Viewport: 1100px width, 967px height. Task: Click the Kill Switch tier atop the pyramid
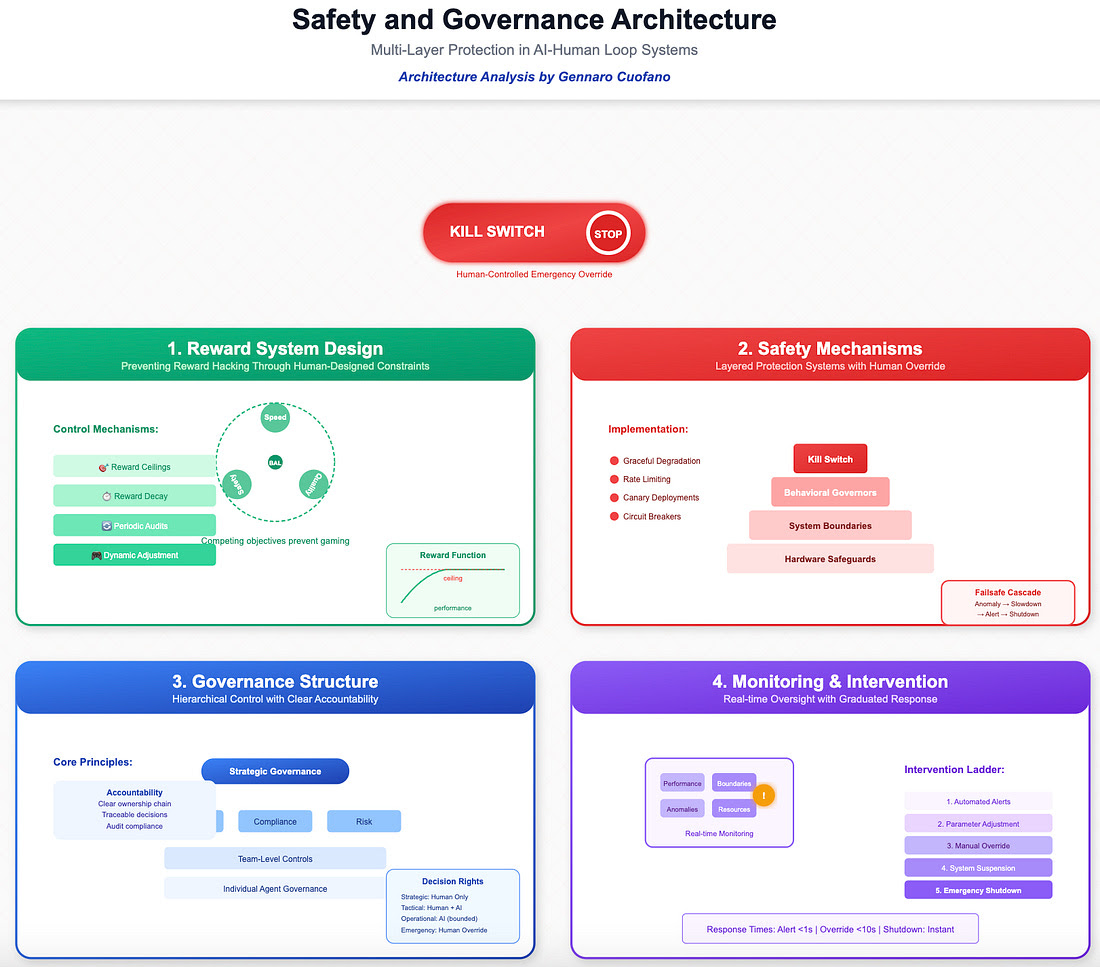(x=830, y=459)
